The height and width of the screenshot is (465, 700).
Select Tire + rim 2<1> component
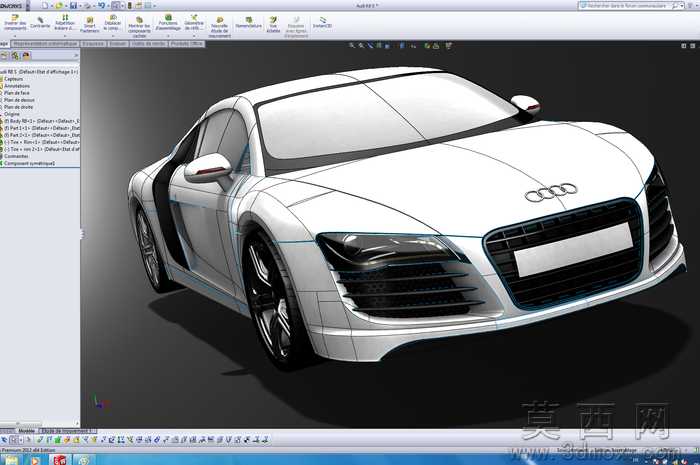coord(40,149)
